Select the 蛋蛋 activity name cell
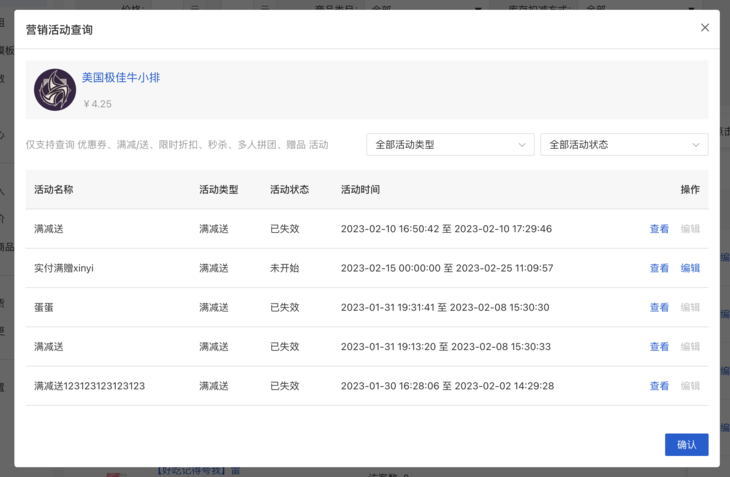Viewport: 730px width, 477px height. 43,308
